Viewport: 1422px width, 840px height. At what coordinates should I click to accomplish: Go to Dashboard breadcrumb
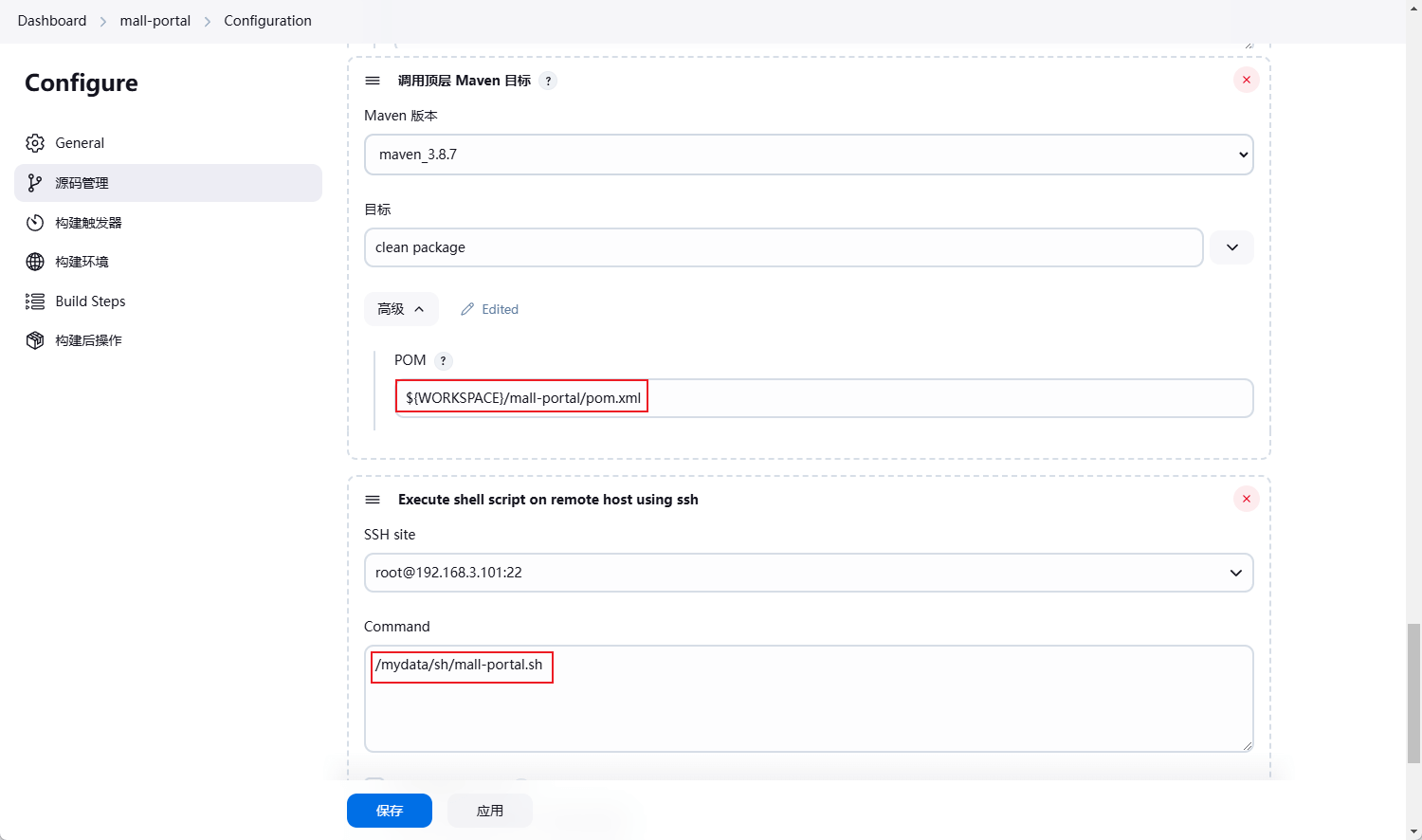point(52,21)
